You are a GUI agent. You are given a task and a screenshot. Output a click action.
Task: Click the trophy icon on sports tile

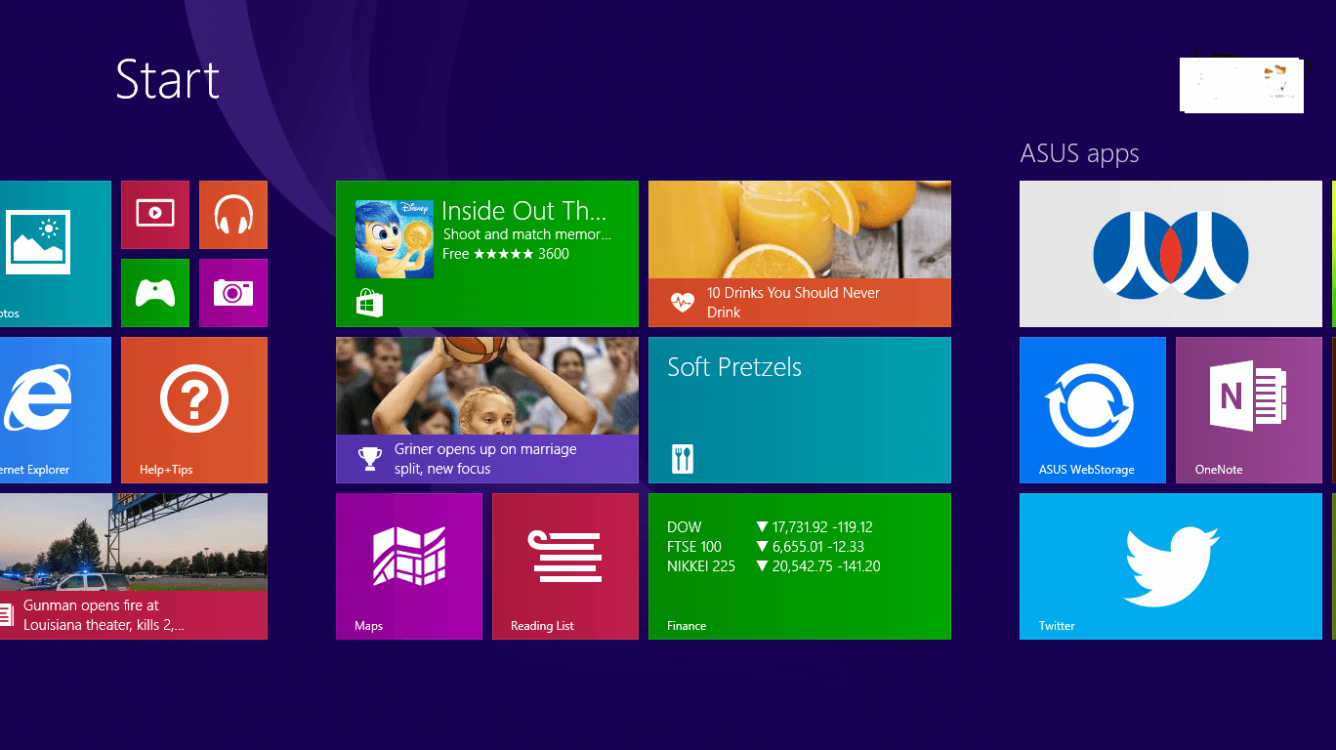[x=370, y=459]
